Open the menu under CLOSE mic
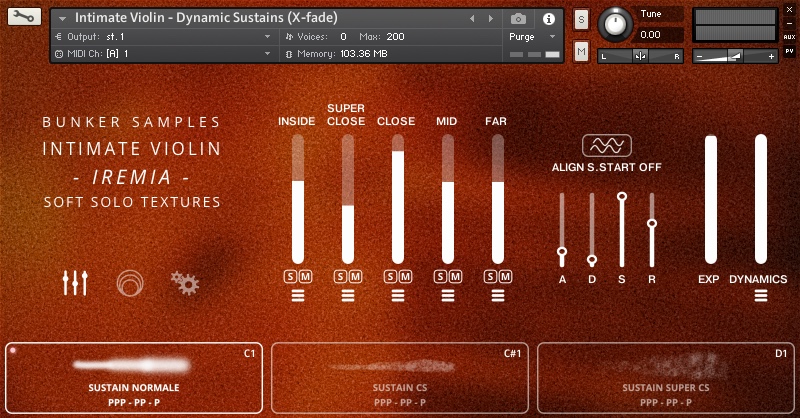Screen dimensions: 800x418 [x=397, y=295]
